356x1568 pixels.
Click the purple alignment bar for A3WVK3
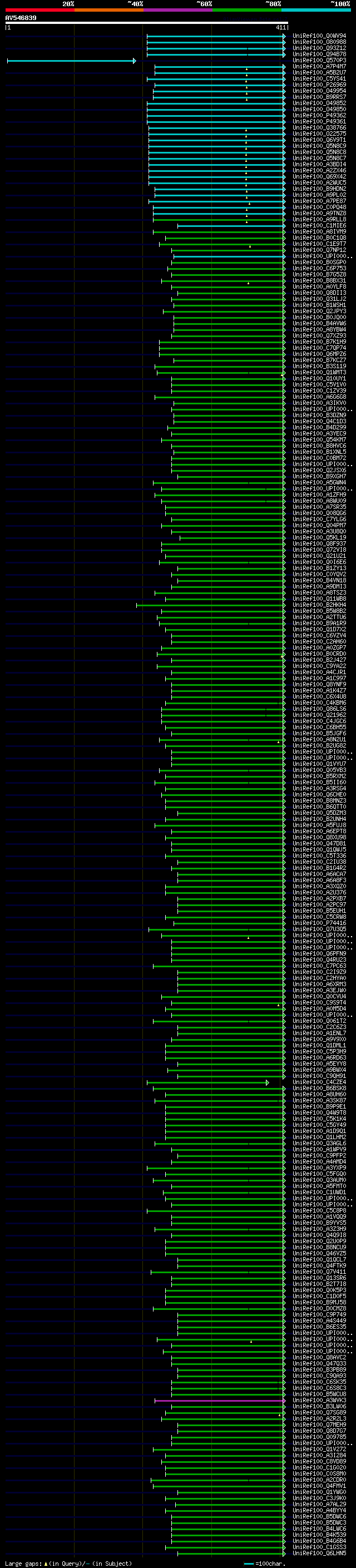pos(220,1400)
